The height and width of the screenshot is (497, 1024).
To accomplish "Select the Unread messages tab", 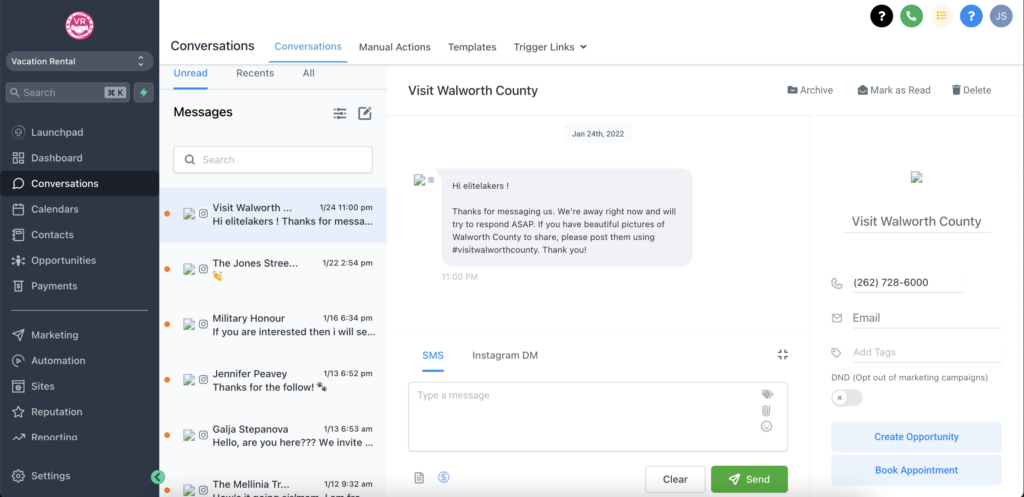I will click(x=191, y=73).
